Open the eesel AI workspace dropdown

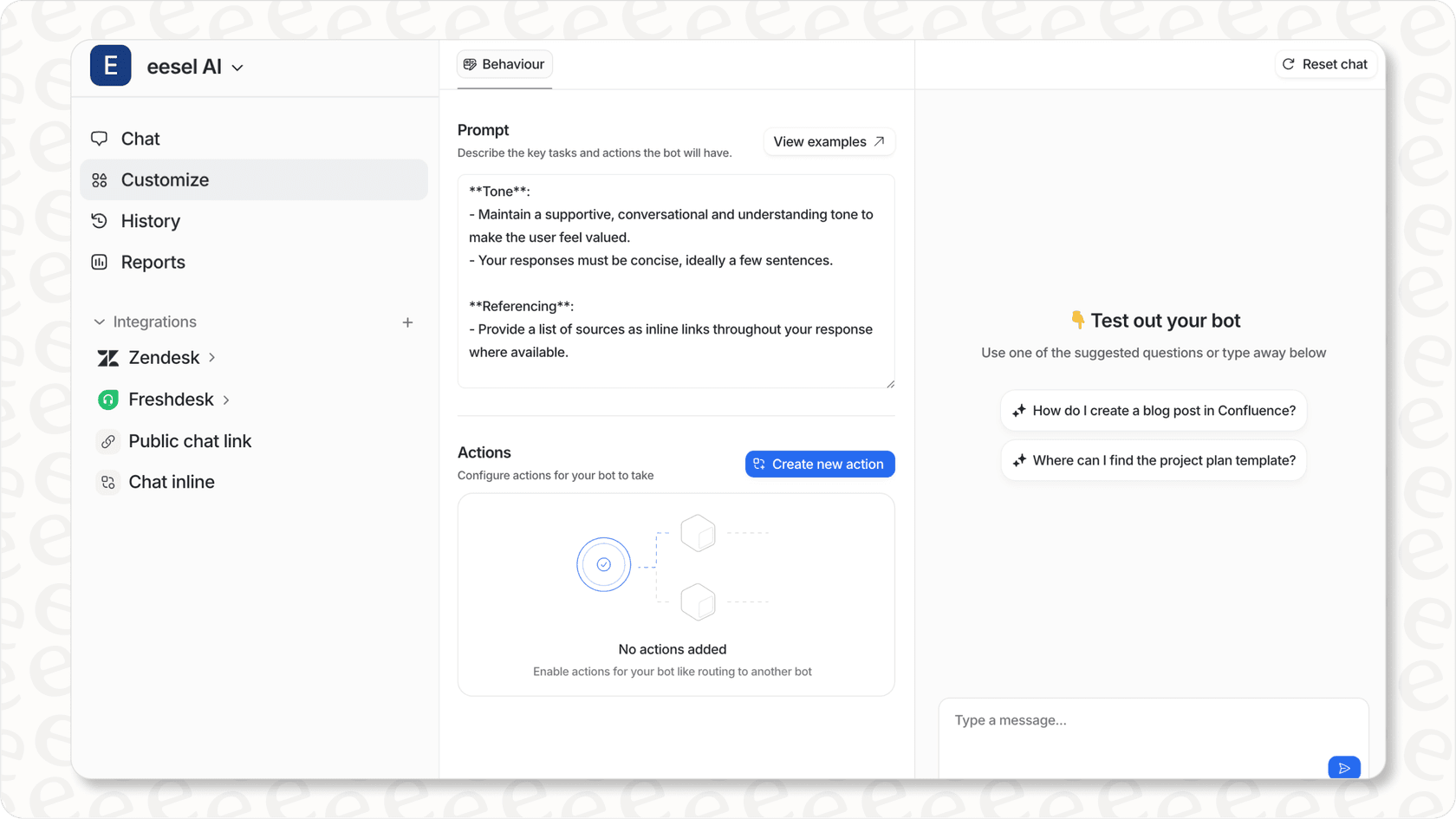195,67
